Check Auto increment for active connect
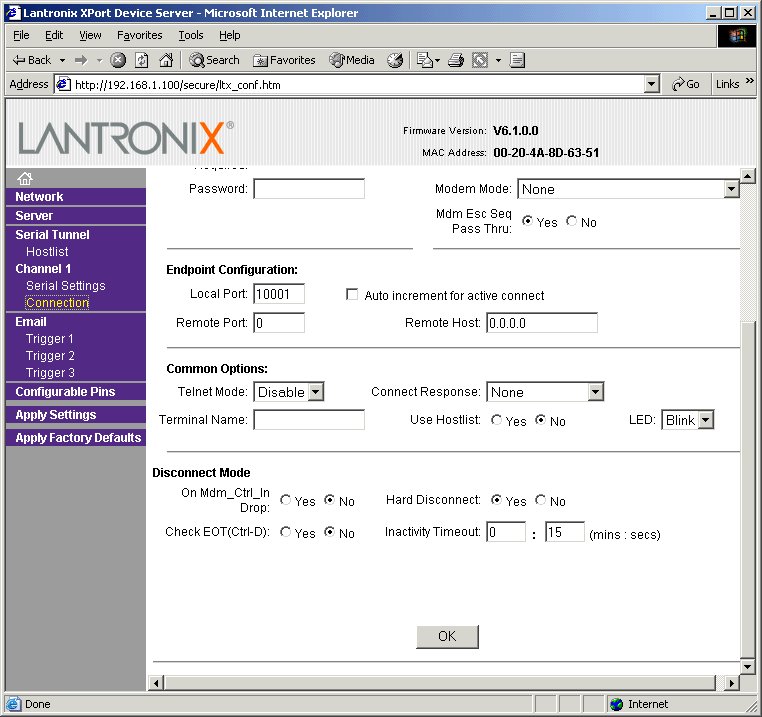 click(352, 295)
